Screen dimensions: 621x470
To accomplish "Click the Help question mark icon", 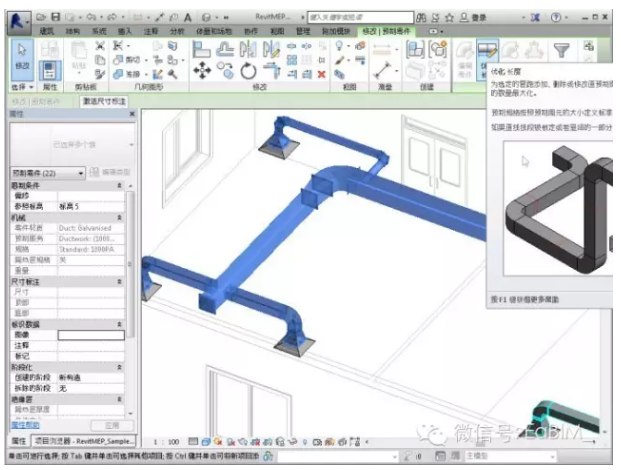I will click(x=556, y=17).
